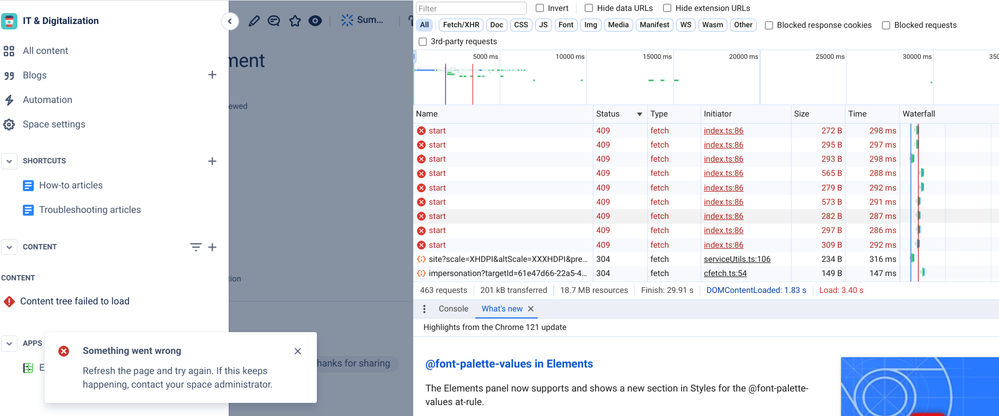Click the pencil edit icon

(254, 21)
